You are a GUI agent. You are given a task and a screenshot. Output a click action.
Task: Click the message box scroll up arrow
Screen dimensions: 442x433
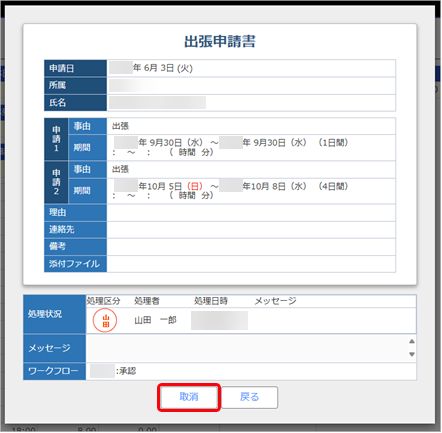pyautogui.click(x=412, y=341)
